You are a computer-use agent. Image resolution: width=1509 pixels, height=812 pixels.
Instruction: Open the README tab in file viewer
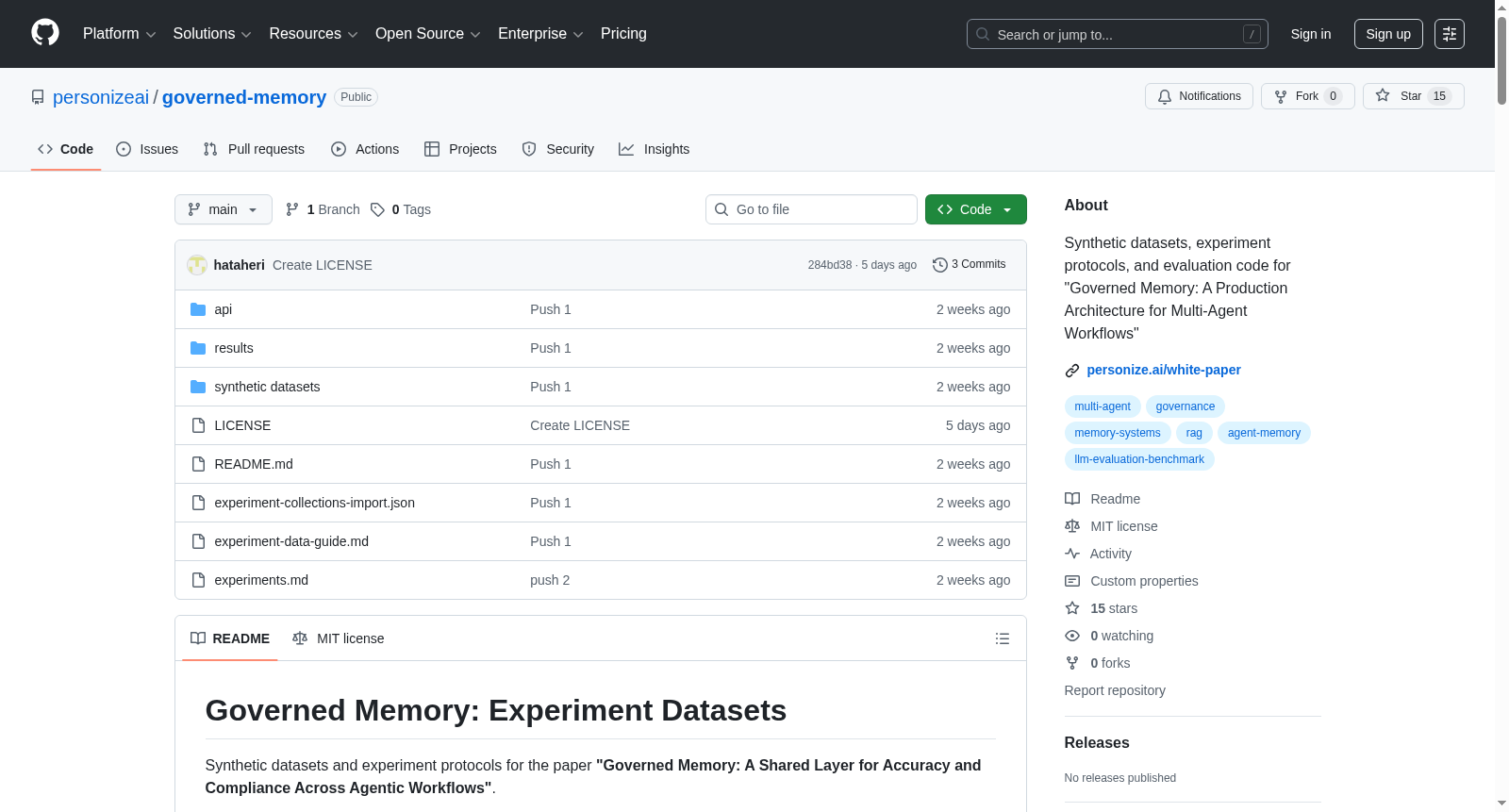pyautogui.click(x=230, y=638)
